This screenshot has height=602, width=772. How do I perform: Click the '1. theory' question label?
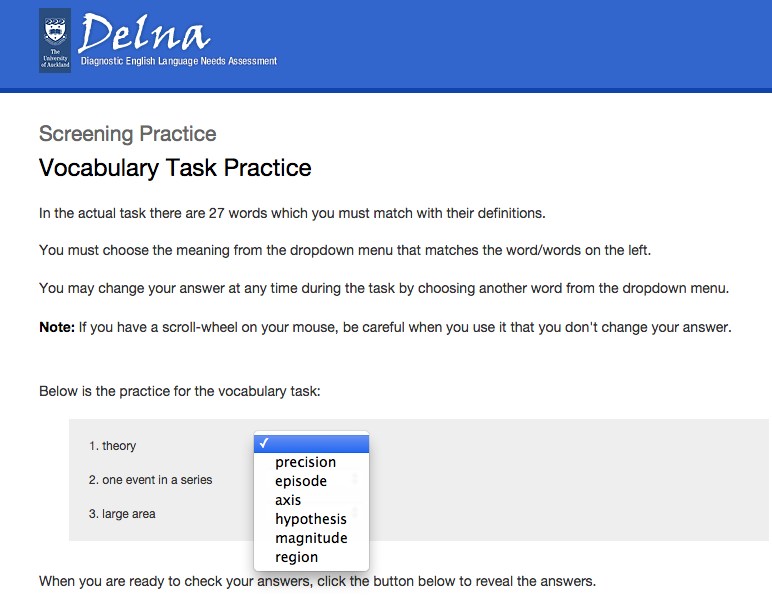coord(112,446)
